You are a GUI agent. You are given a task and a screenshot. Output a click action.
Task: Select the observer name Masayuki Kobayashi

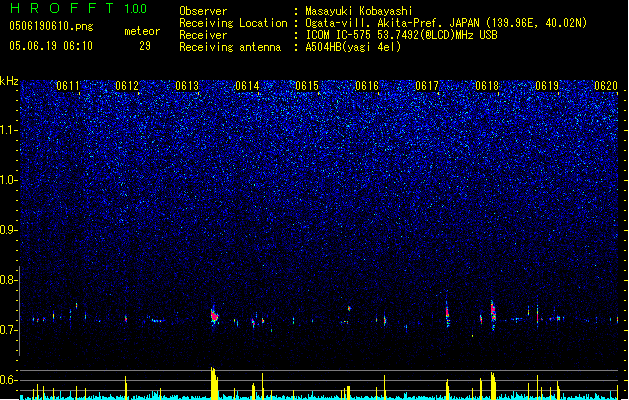click(x=359, y=11)
